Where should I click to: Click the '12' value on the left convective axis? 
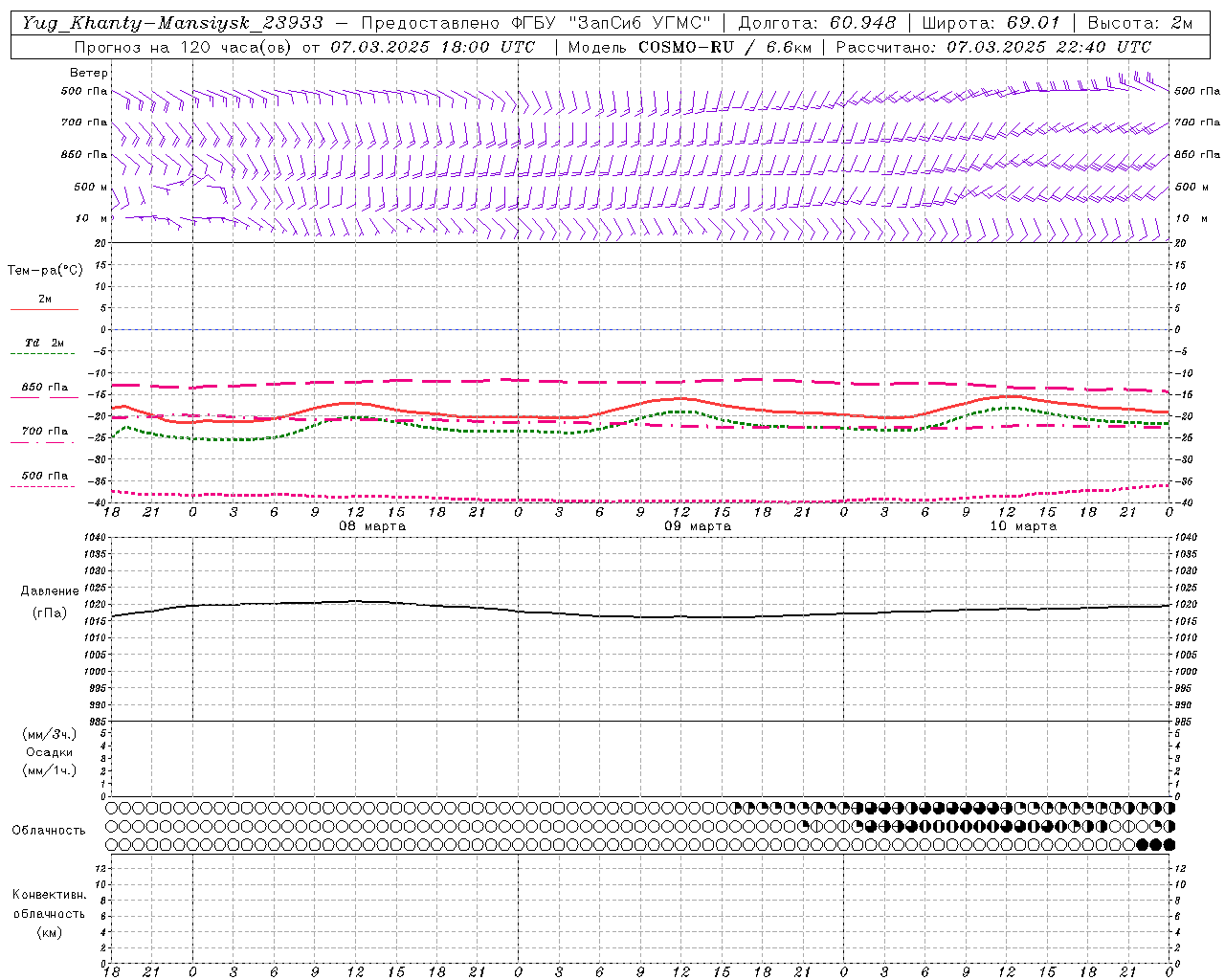pyautogui.click(x=102, y=868)
